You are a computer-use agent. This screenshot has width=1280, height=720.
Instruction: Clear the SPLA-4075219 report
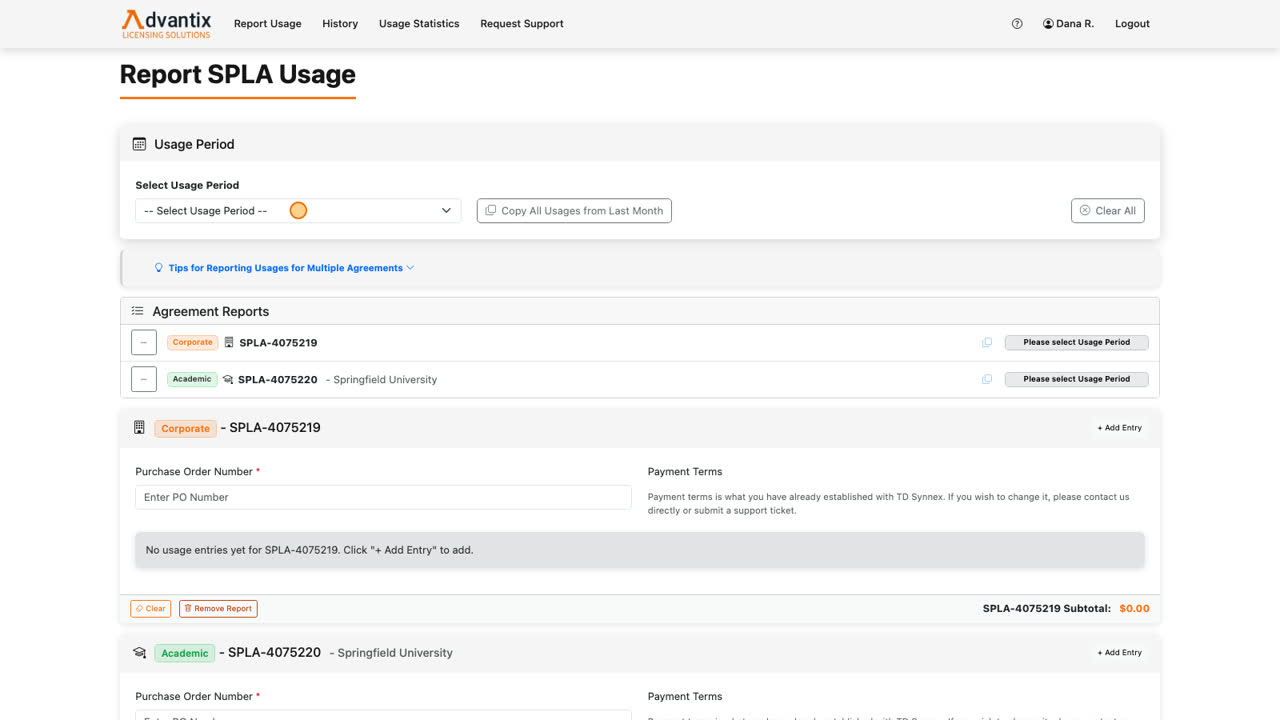click(x=151, y=608)
